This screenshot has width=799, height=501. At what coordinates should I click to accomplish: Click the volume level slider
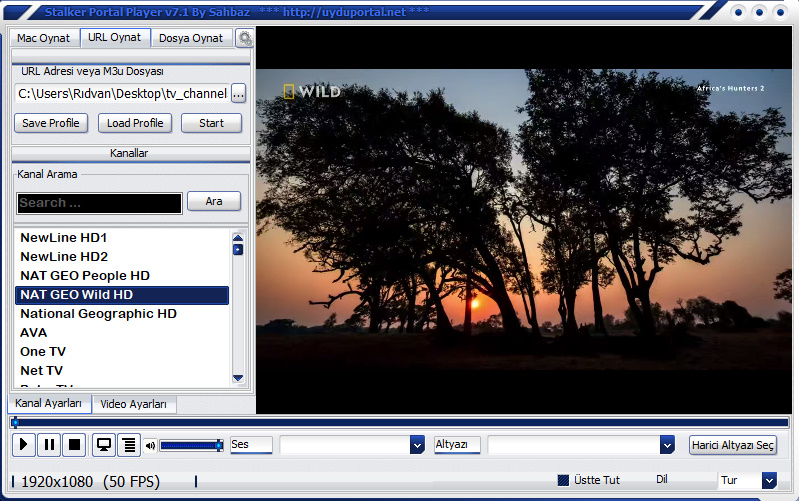tap(190, 446)
